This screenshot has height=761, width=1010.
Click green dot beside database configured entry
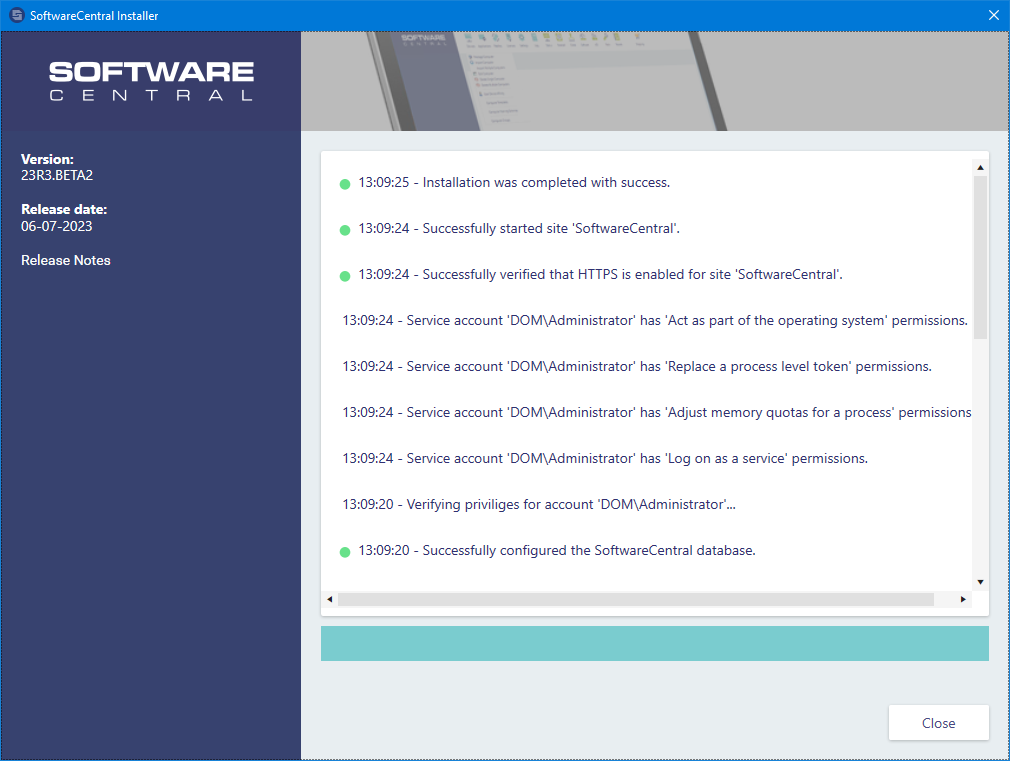pyautogui.click(x=345, y=552)
